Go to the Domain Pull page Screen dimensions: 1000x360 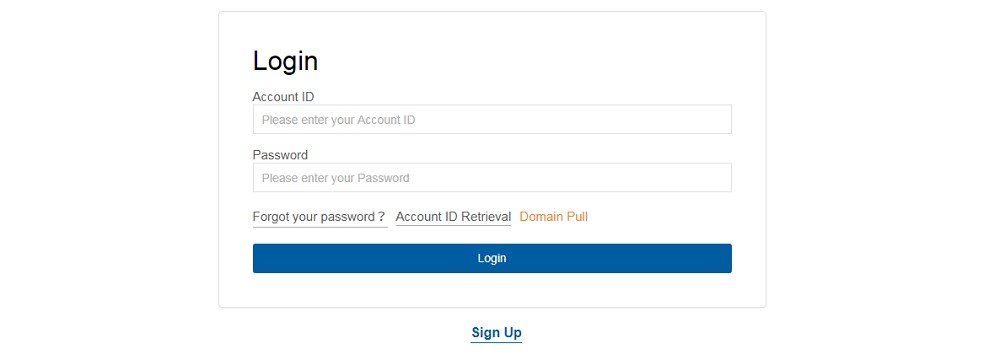pos(554,217)
